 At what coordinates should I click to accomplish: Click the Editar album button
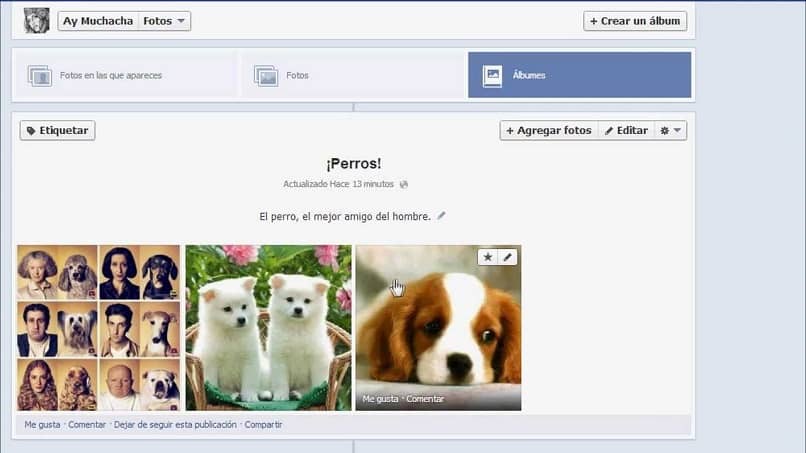[627, 131]
